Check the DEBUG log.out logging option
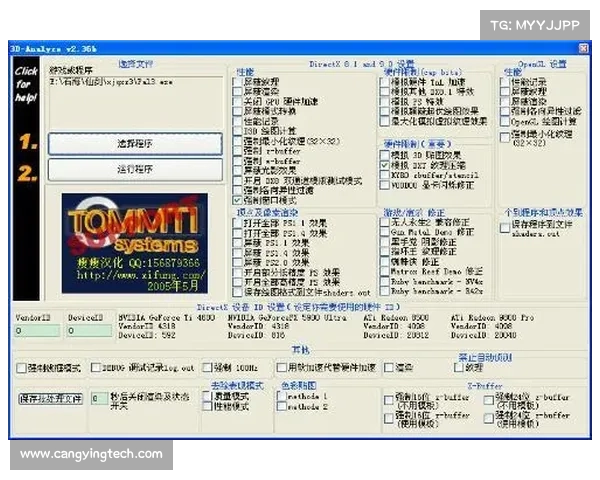 [x=97, y=368]
